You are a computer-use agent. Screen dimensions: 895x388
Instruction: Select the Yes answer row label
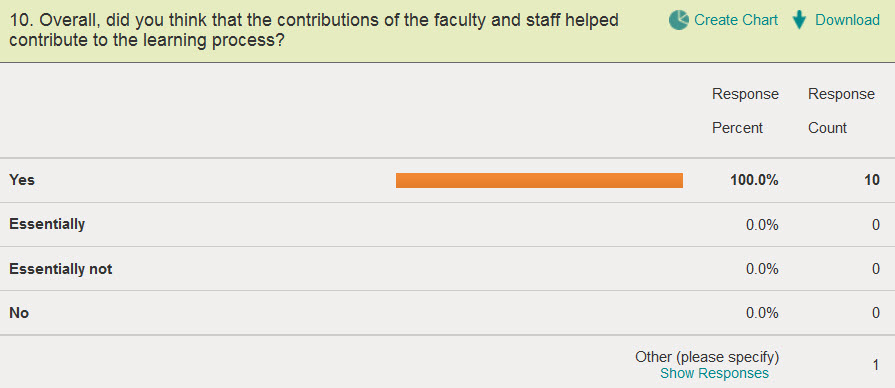pyautogui.click(x=22, y=180)
